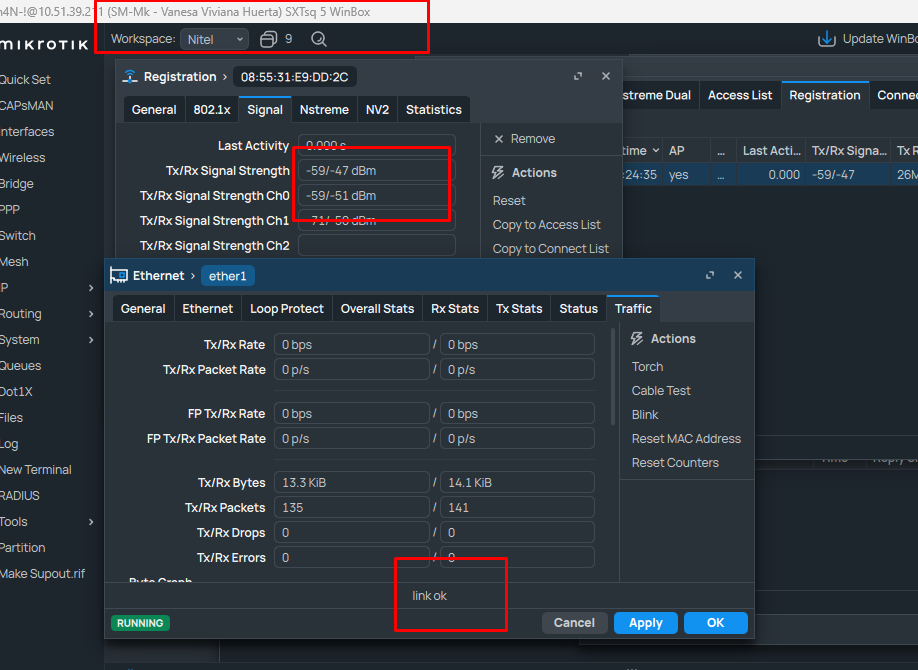The image size is (918, 670).
Task: Click the search magnifier icon in toolbar
Action: 319,39
